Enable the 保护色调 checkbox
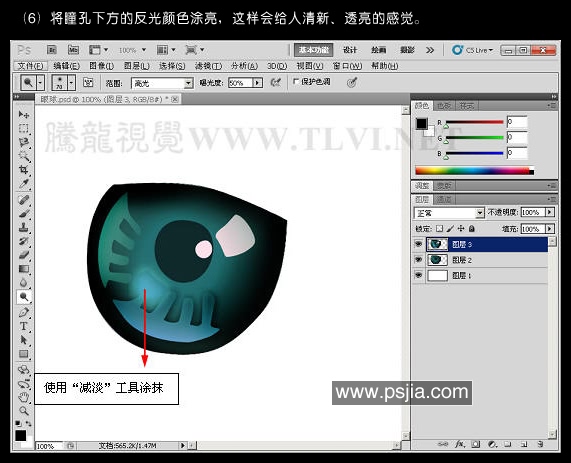Image resolution: width=571 pixels, height=463 pixels. [296, 82]
